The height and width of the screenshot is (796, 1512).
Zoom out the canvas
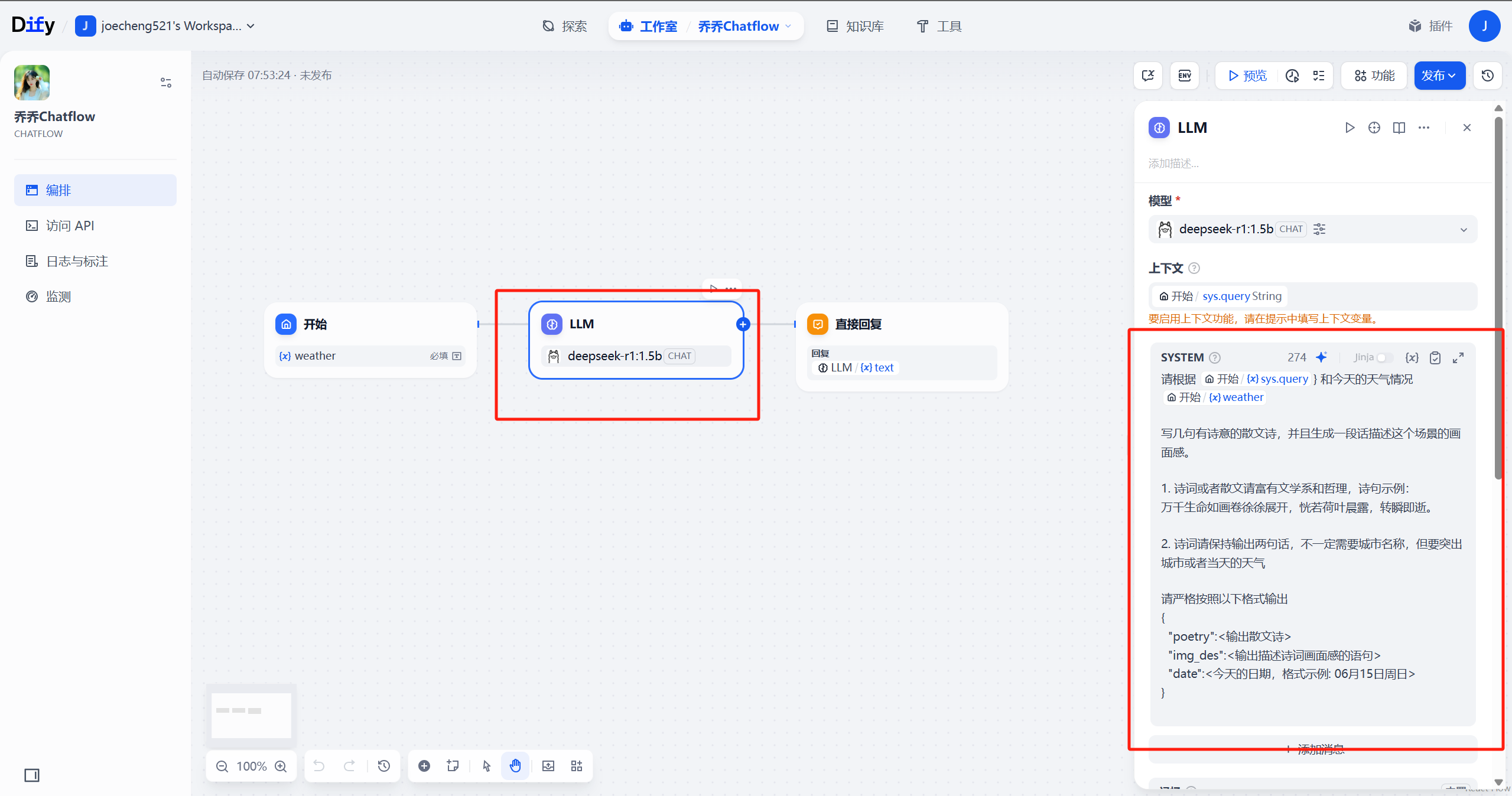point(222,766)
